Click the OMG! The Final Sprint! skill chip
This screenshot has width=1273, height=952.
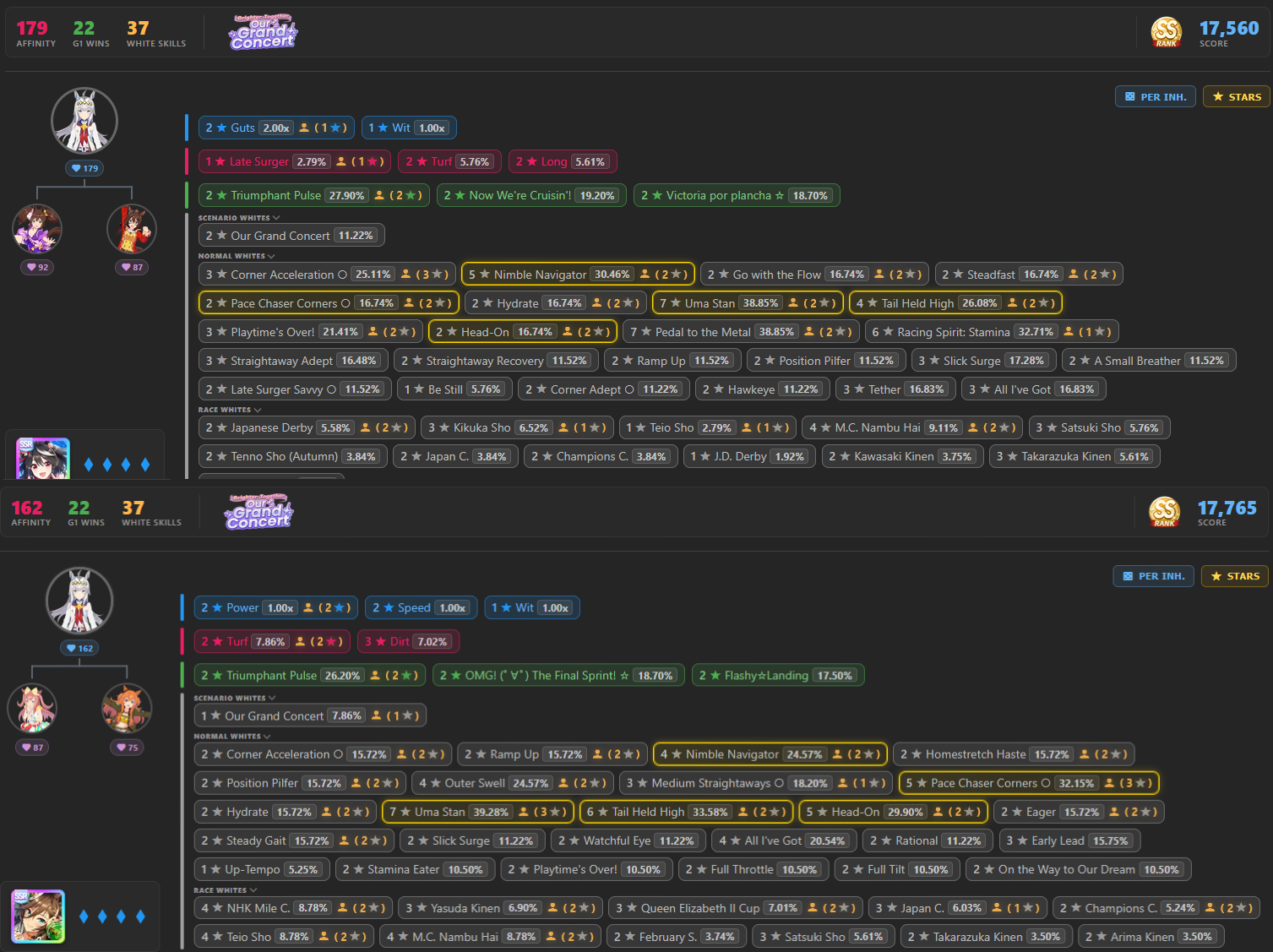point(558,675)
